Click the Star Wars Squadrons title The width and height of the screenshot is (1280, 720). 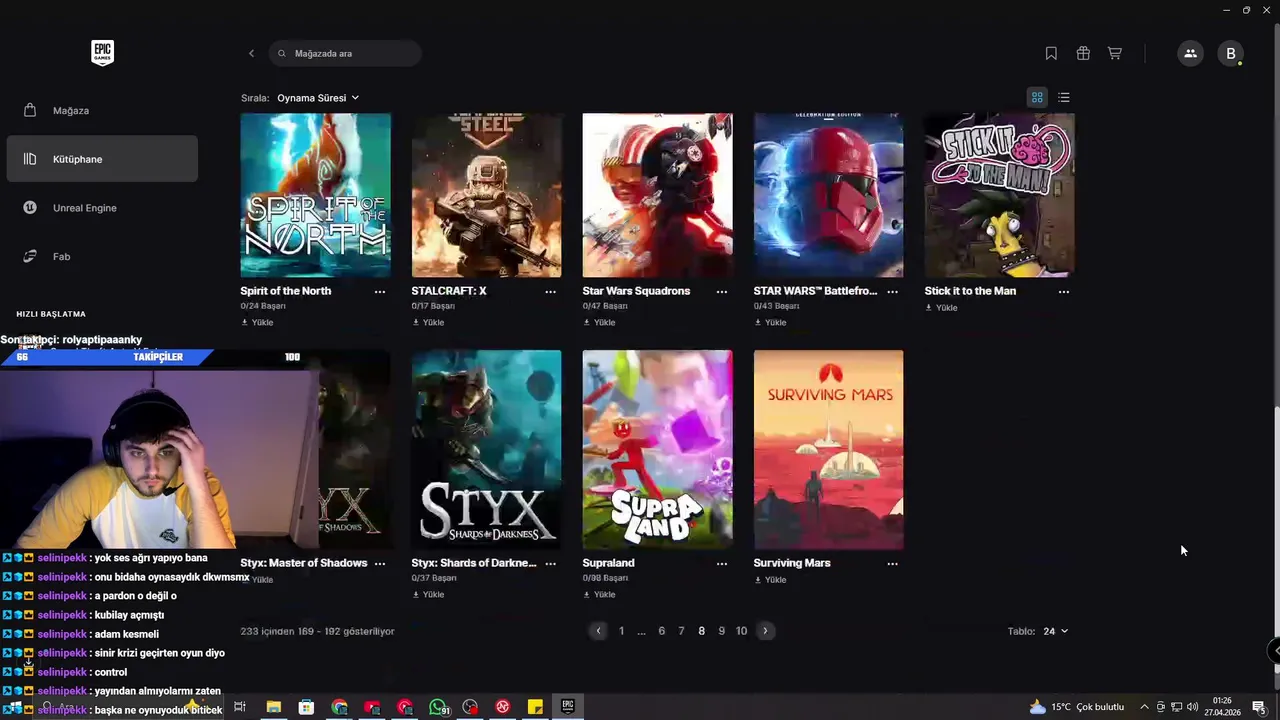(636, 291)
